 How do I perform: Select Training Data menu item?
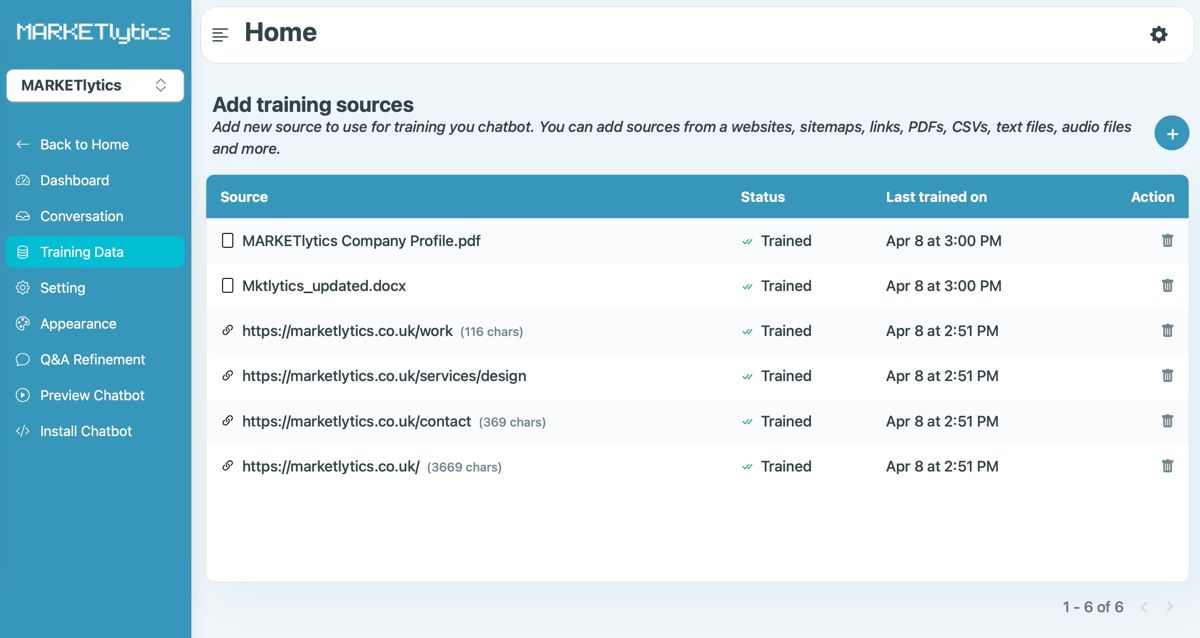coord(95,252)
